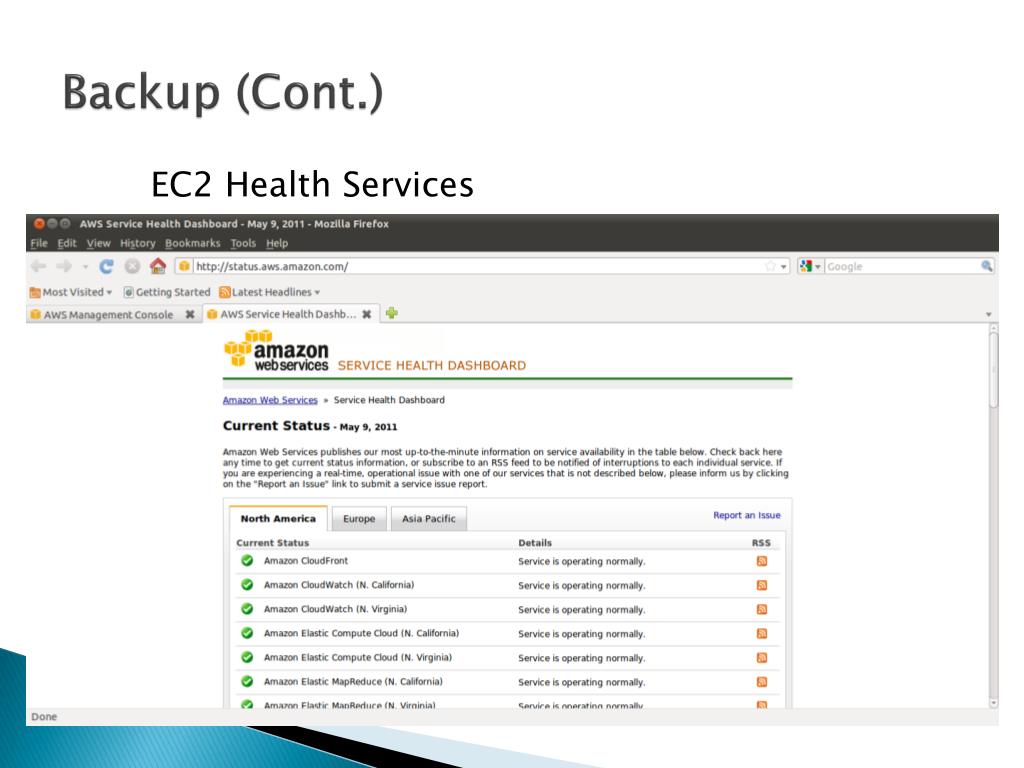
Task: Open the File menu
Action: point(39,243)
